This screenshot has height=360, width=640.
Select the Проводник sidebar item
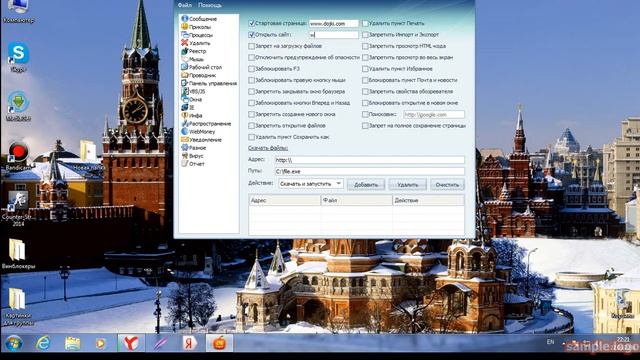[198, 75]
